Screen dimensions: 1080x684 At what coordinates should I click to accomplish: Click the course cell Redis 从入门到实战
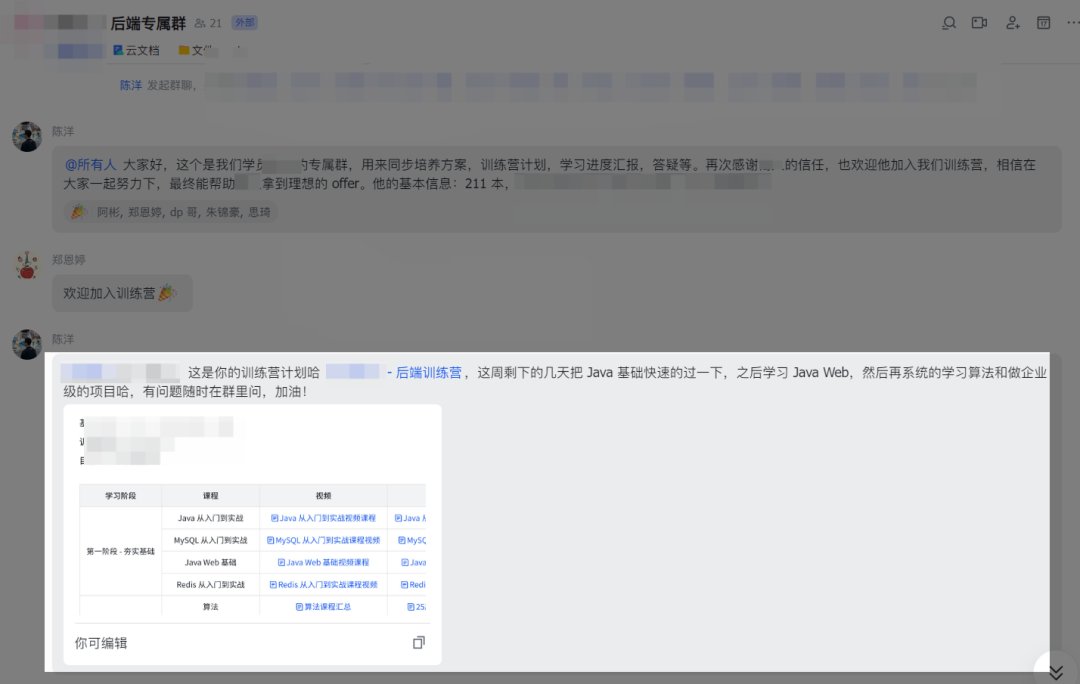211,584
